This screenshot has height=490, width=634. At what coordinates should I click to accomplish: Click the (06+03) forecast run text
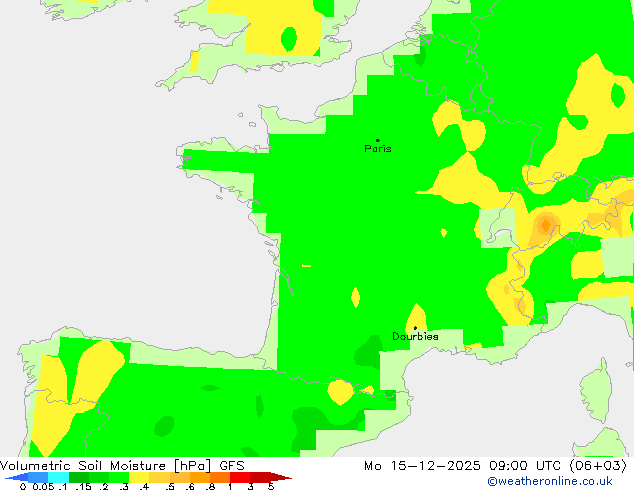(598, 466)
